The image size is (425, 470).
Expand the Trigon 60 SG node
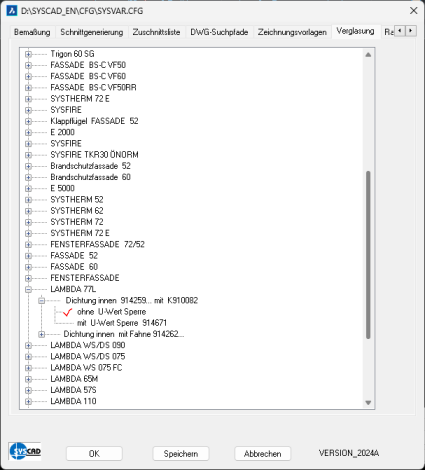tap(28, 54)
